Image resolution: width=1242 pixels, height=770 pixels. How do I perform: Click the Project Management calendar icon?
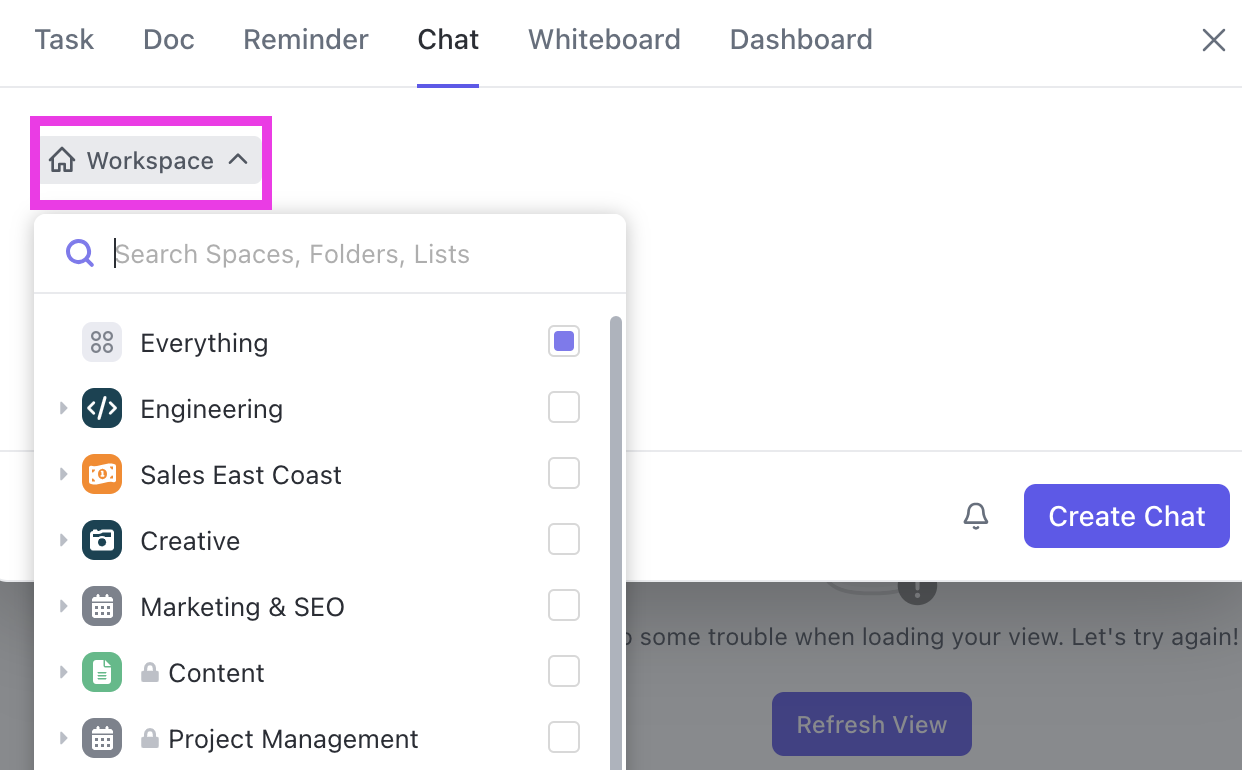point(102,738)
